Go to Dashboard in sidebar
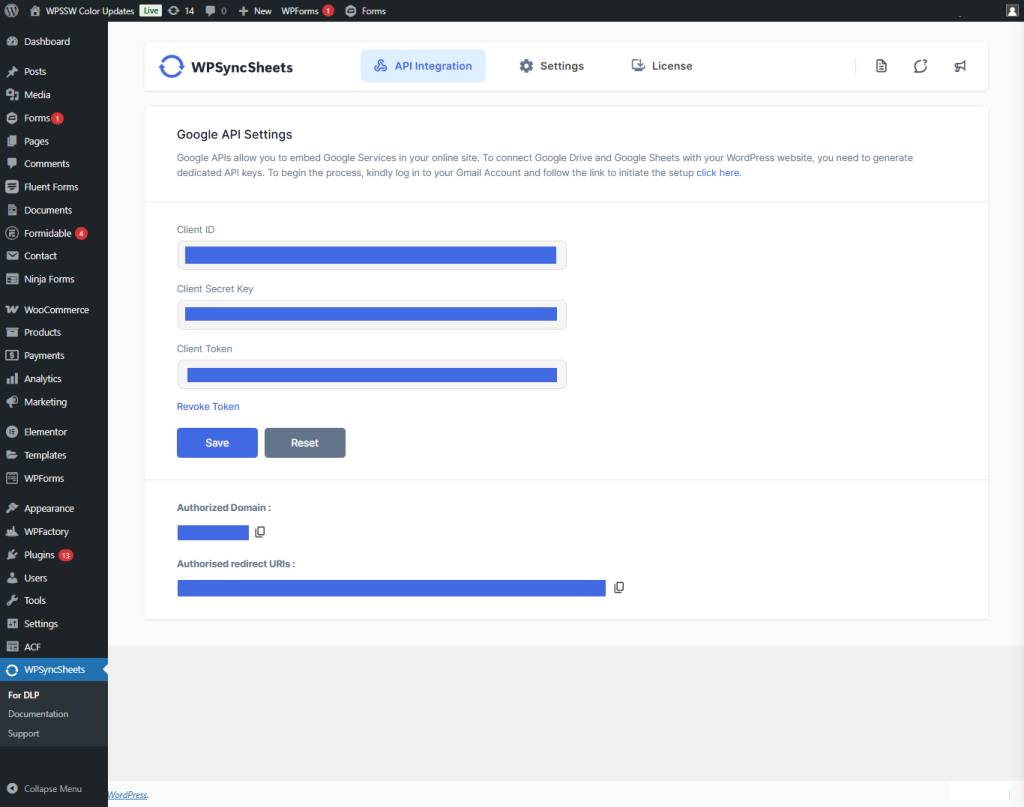The width and height of the screenshot is (1024, 807). (x=54, y=41)
